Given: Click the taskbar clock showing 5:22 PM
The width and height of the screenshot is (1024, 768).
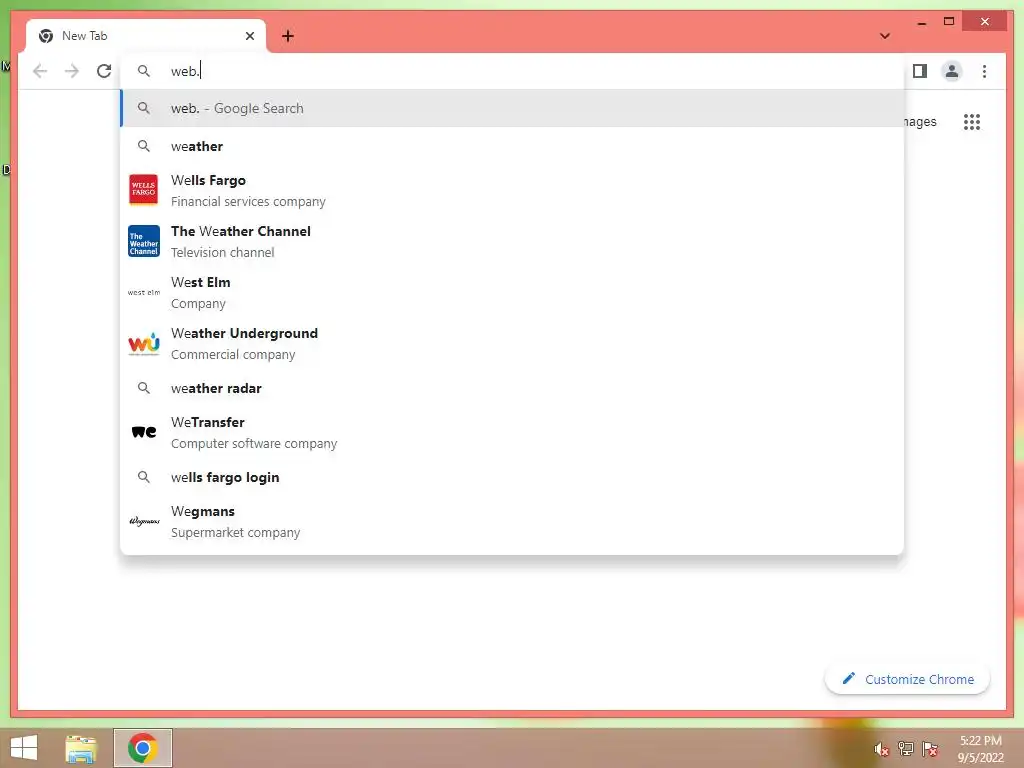Looking at the screenshot, I should pos(980,749).
